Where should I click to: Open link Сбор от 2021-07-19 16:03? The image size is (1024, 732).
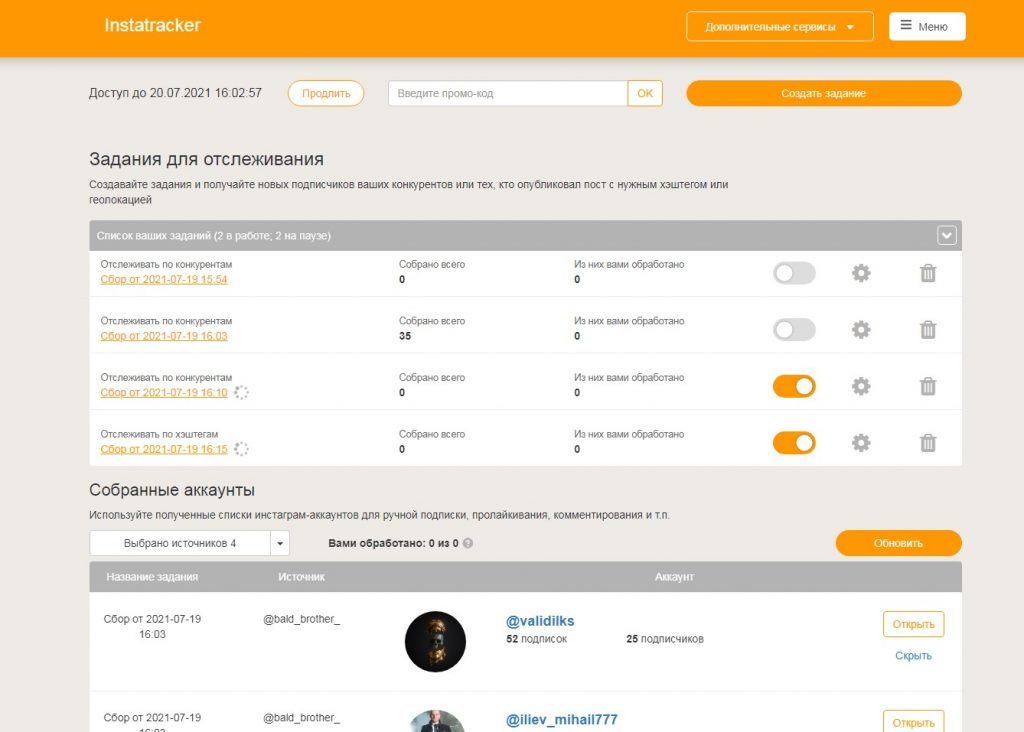click(164, 336)
